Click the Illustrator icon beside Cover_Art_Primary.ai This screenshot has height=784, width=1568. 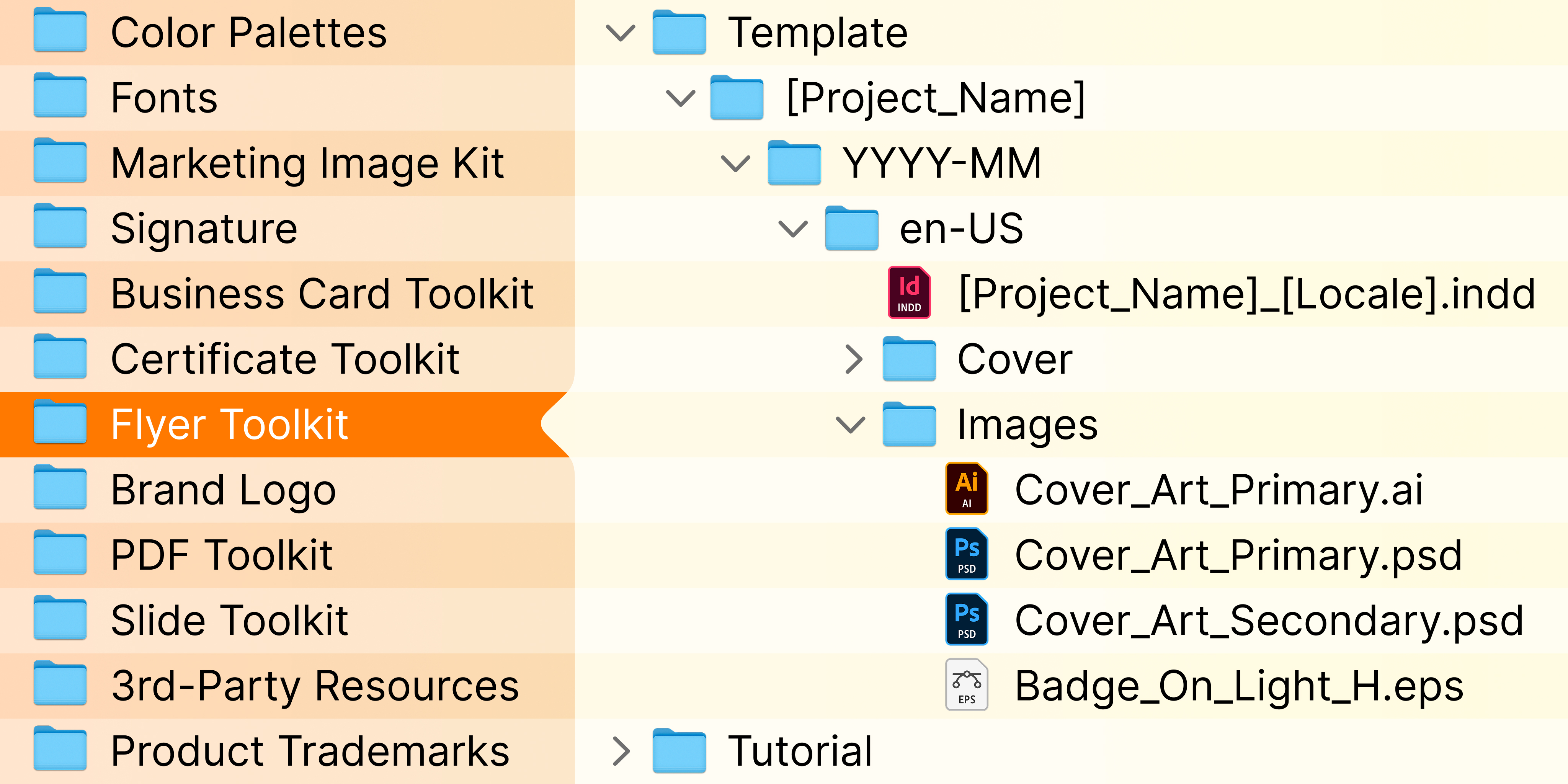click(967, 489)
